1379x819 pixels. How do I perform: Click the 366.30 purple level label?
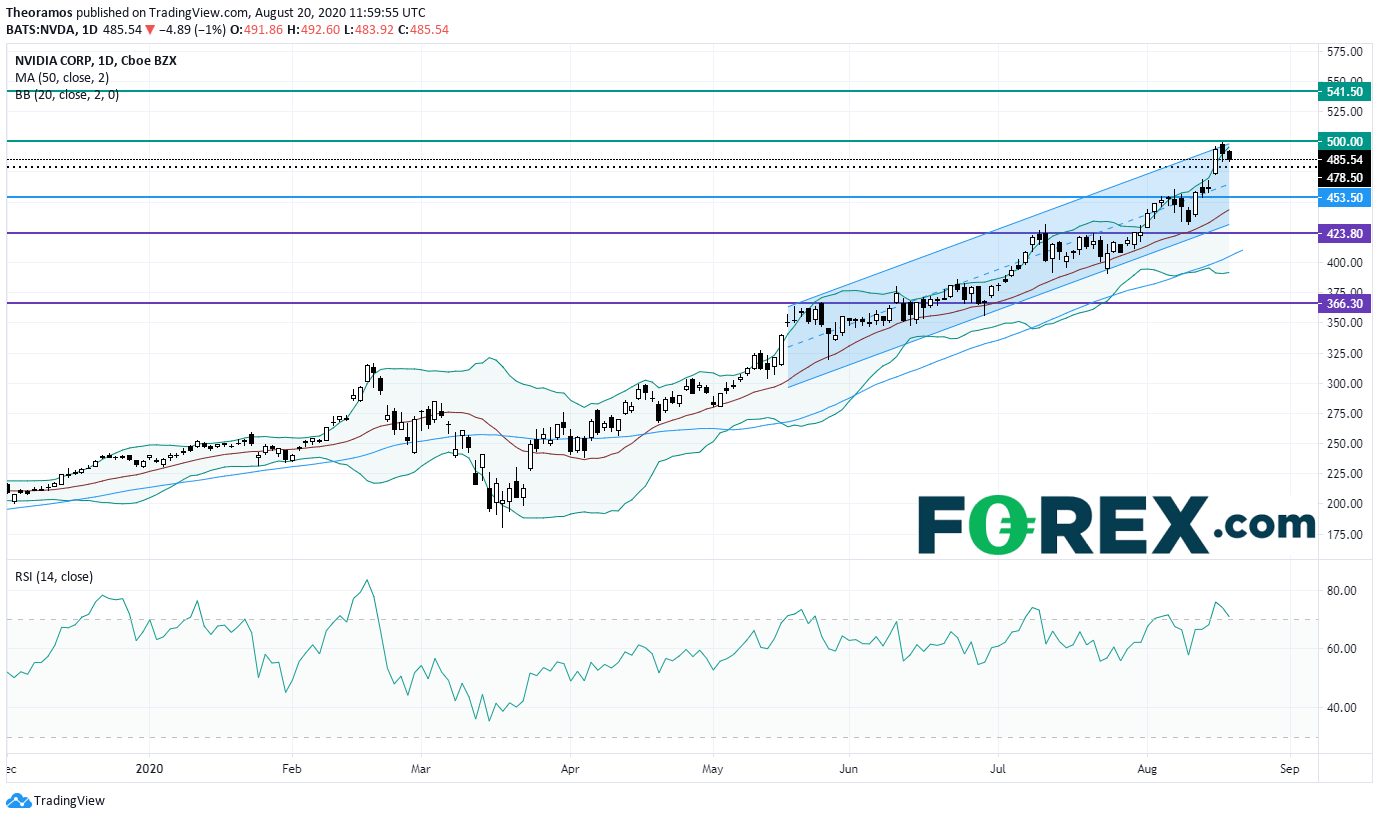click(1344, 303)
